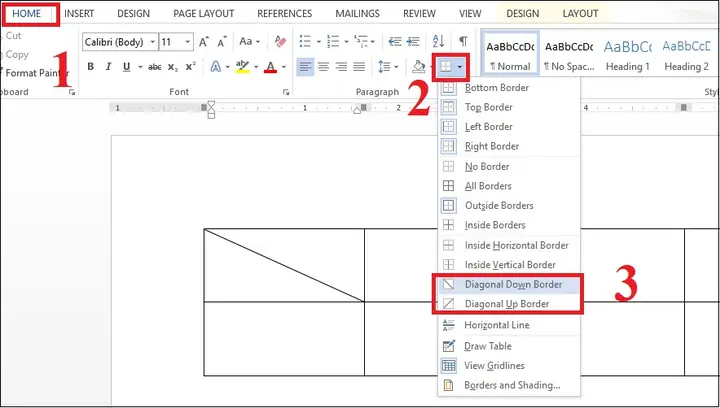Open Borders and Shading dialog
Screen dimensions: 720x408
pyautogui.click(x=509, y=386)
